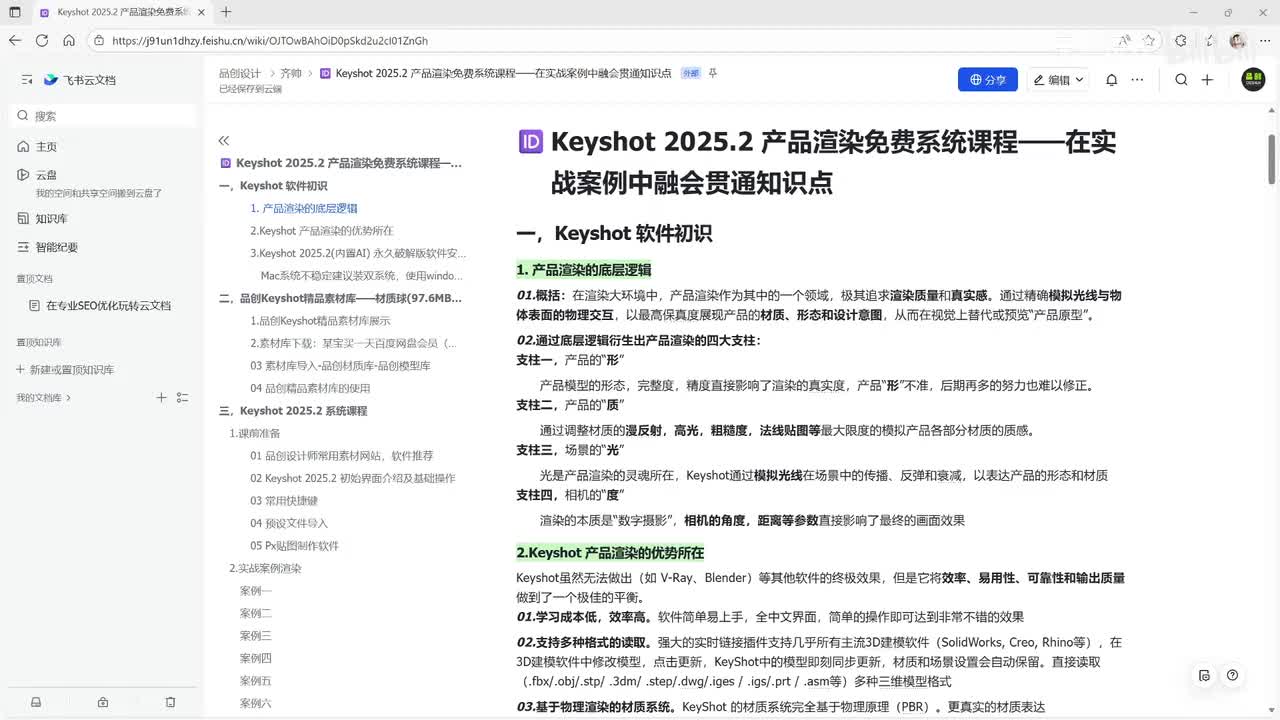The height and width of the screenshot is (720, 1280).
Task: Open the templates/store icon at sidebar bottom
Action: point(103,702)
